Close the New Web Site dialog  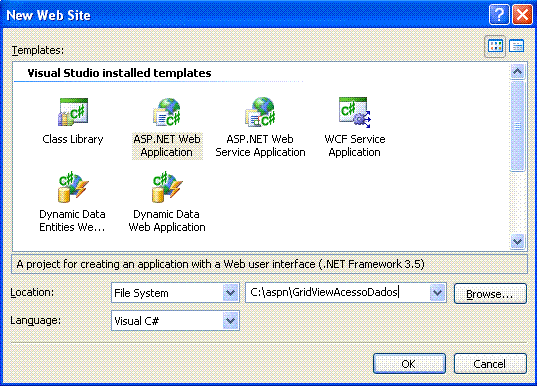522,15
